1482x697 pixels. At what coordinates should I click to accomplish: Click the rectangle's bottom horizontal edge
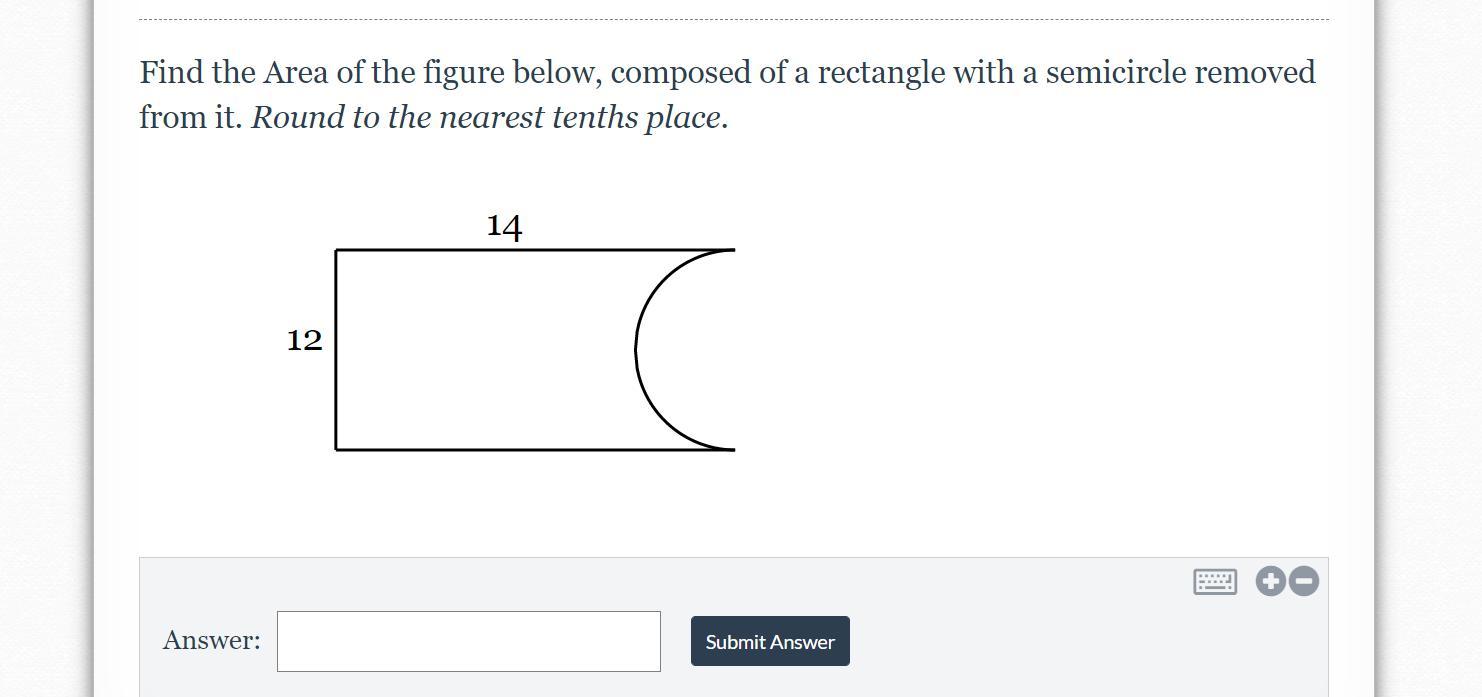coord(535,450)
